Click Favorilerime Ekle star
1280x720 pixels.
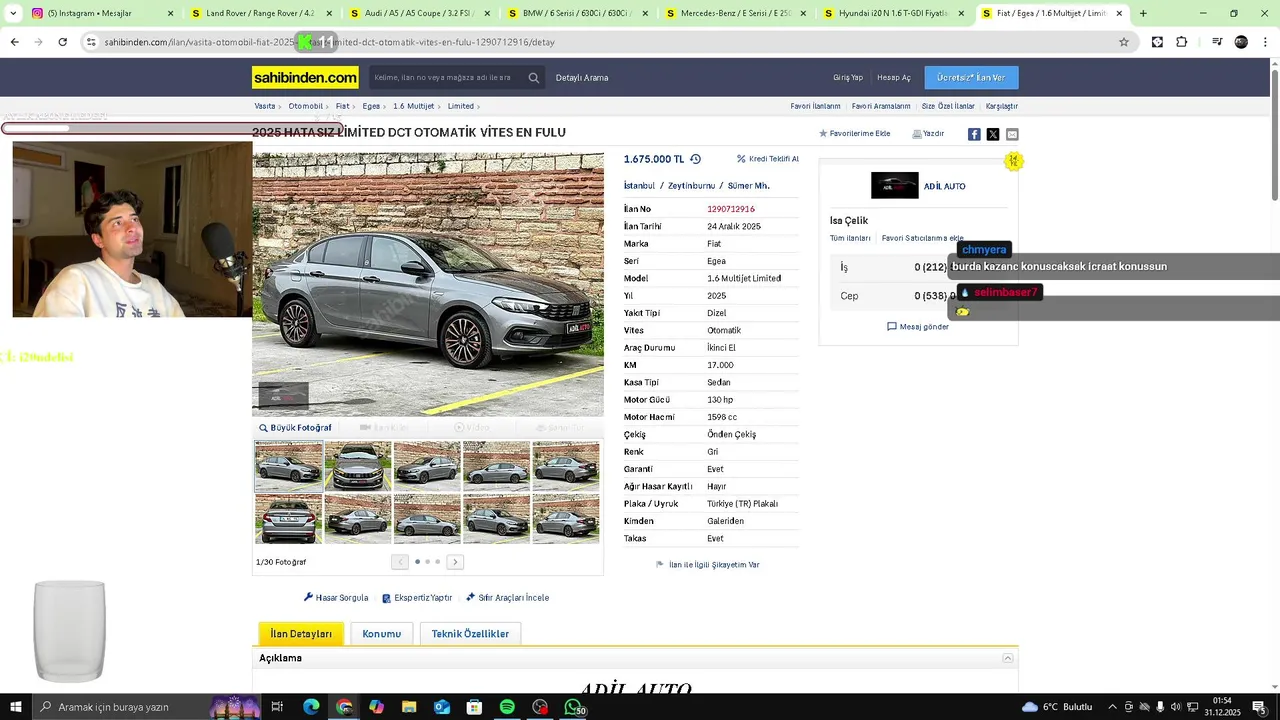[x=854, y=134]
